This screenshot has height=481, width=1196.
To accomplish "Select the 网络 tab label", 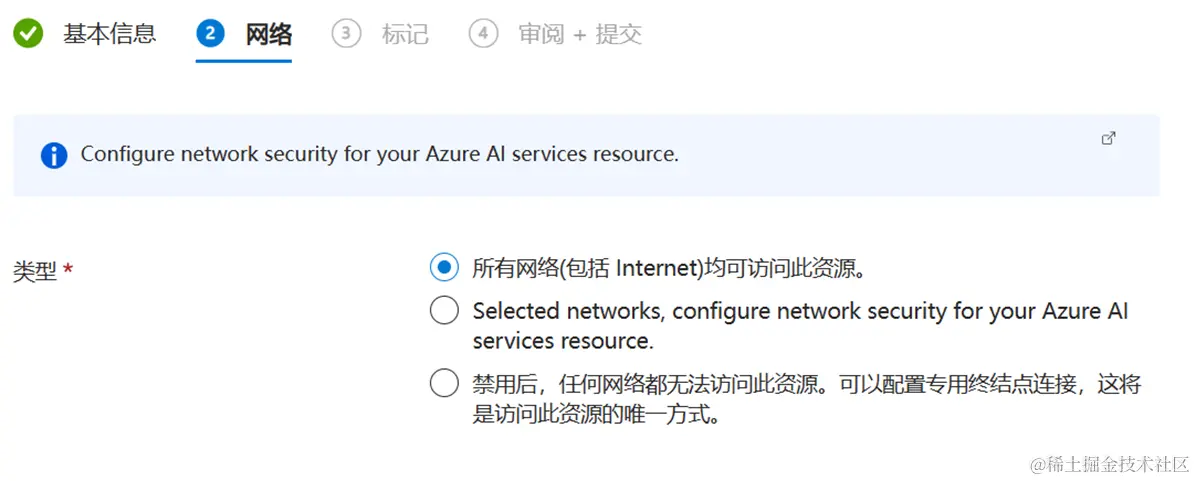I will coord(269,35).
